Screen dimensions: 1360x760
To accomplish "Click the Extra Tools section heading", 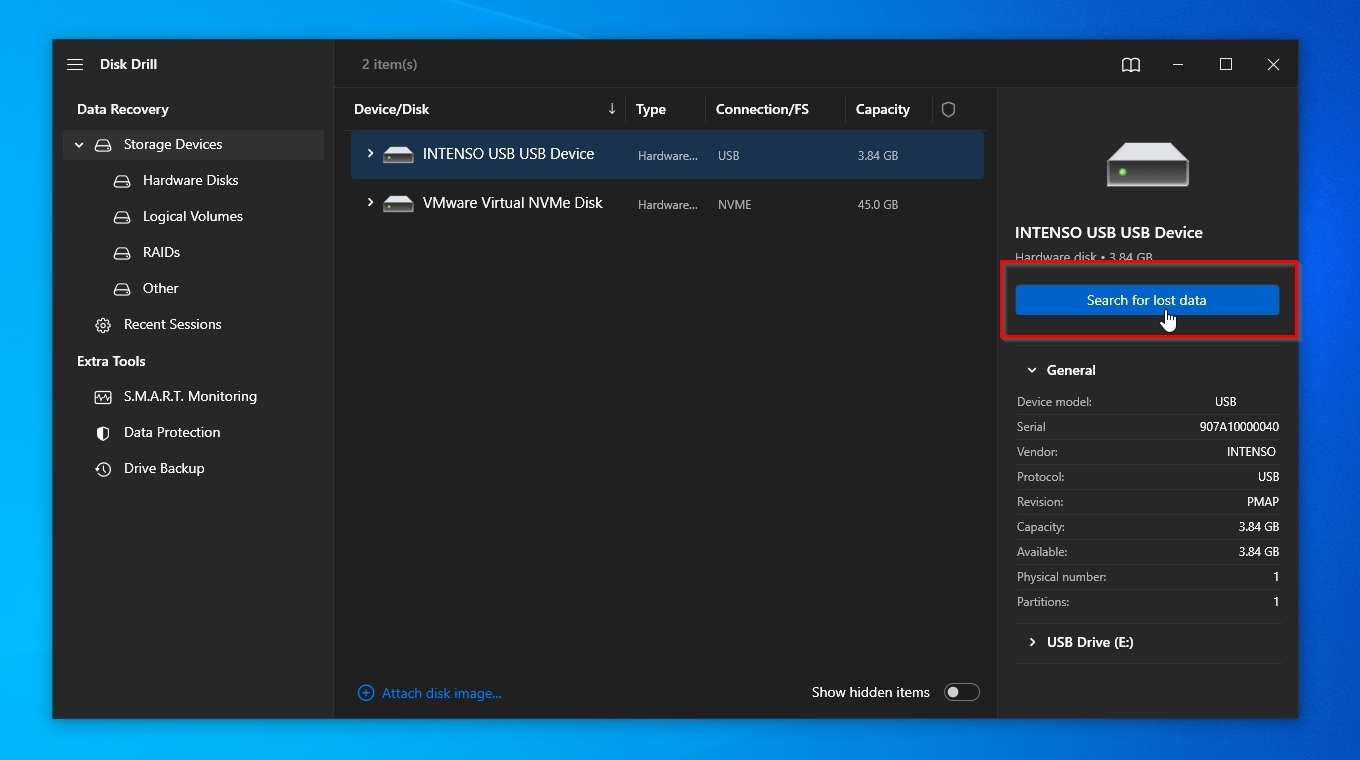I will [x=111, y=361].
